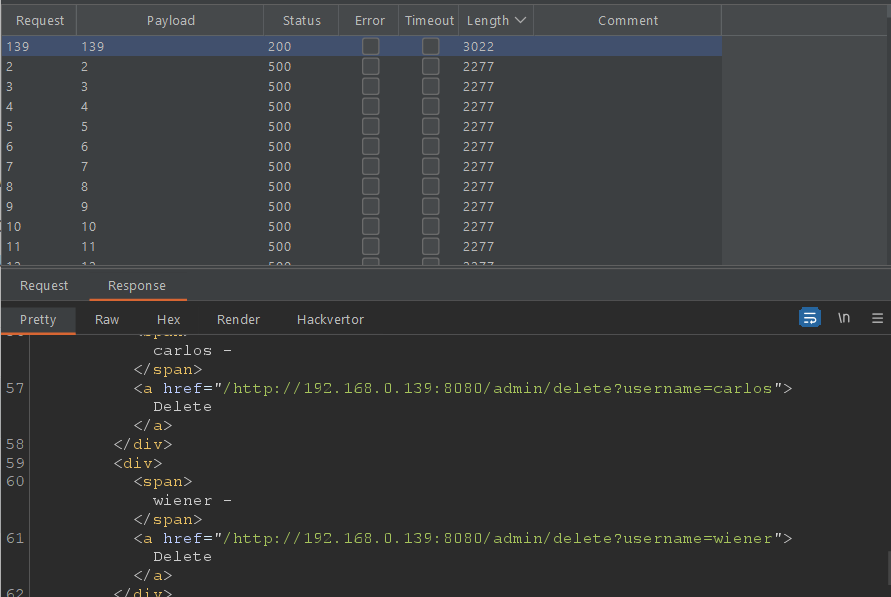Screen dimensions: 891x597
Task: Open the Render view tab
Action: [x=238, y=320]
